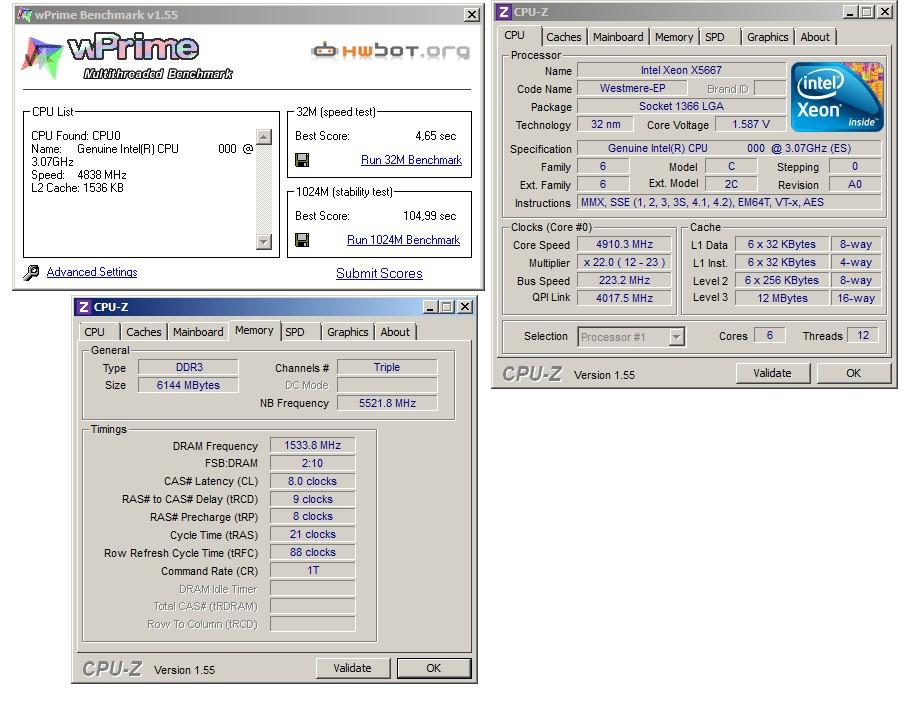
Task: Open the Processor #1 selection dropdown
Action: tap(676, 336)
